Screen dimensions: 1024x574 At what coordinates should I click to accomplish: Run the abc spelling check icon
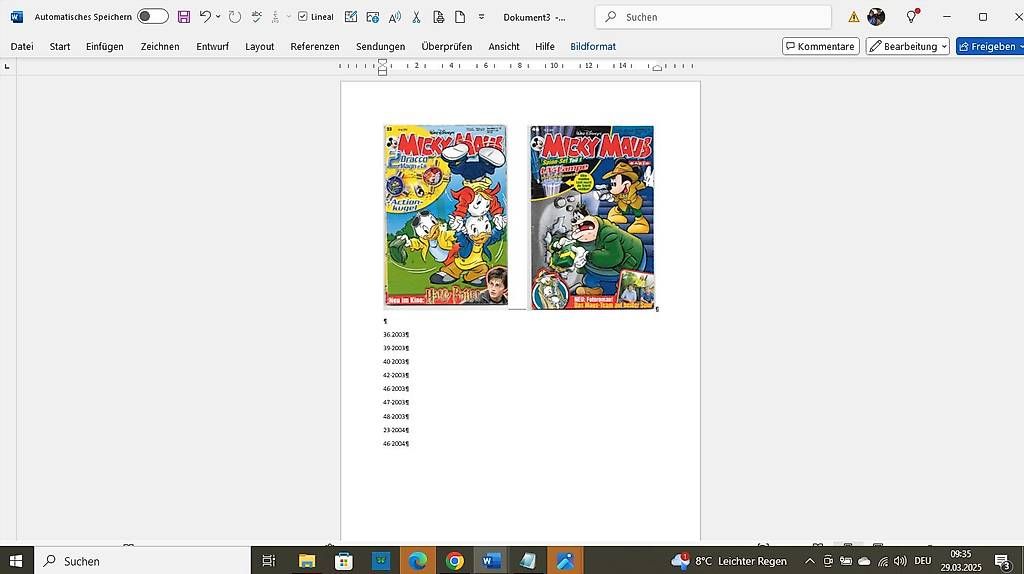[257, 17]
